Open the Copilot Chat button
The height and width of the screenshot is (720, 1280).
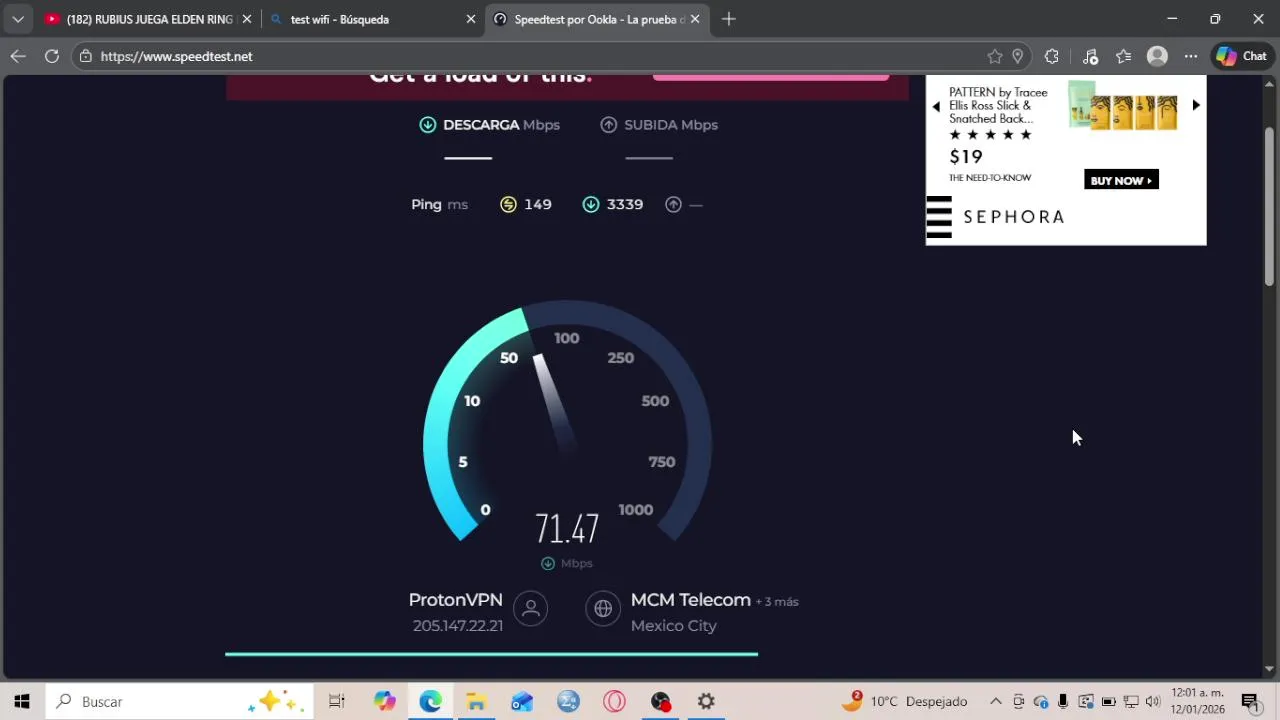point(1241,56)
